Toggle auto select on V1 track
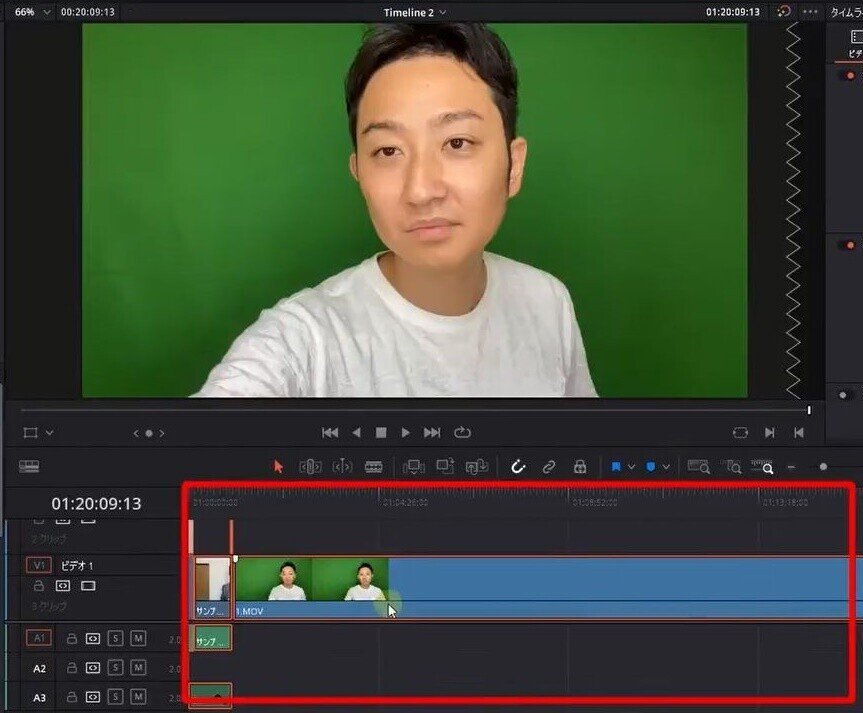863x713 pixels. tap(63, 585)
